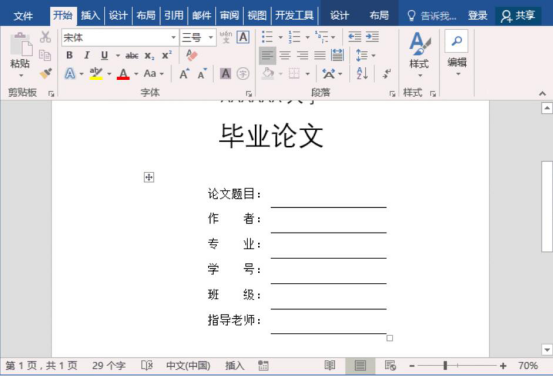Decrease font size with shrink A

point(202,74)
